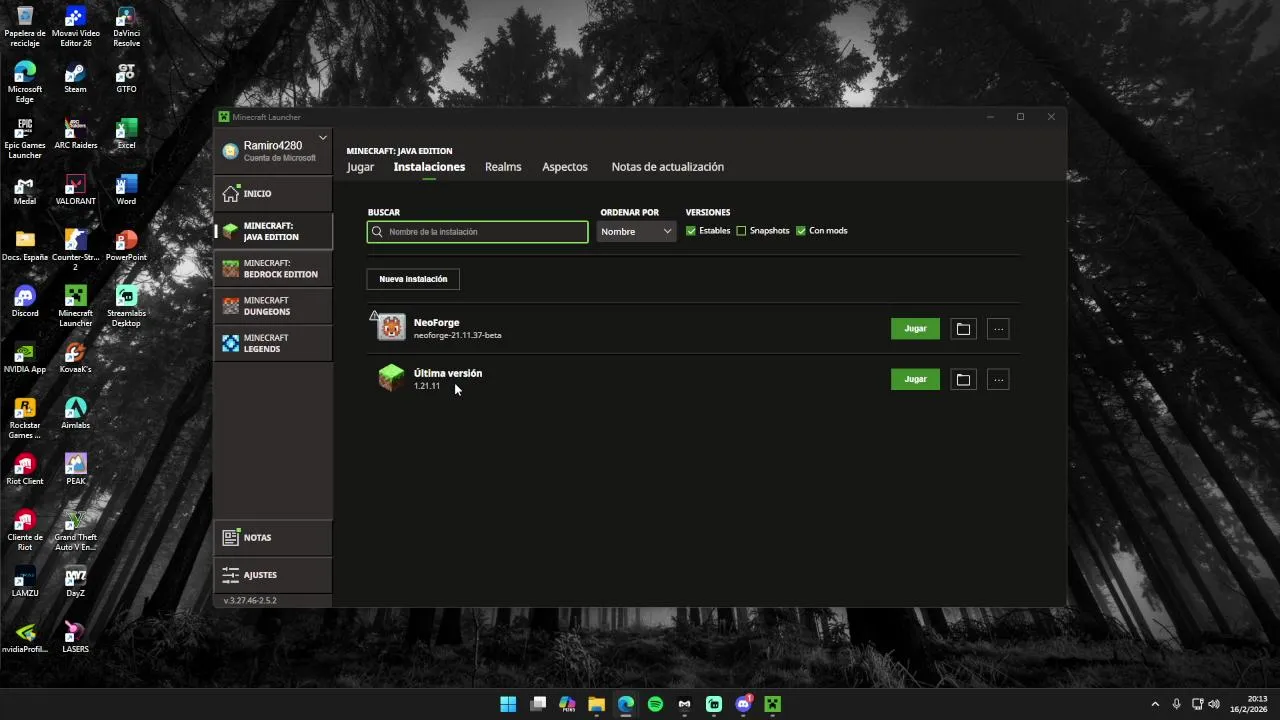Check the Snapshots versions checkbox
This screenshot has width=1280, height=720.
[x=741, y=231]
